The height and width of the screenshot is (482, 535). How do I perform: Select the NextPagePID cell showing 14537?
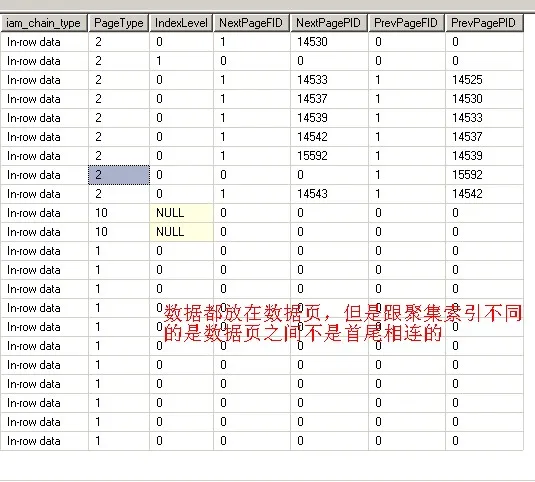(329, 99)
